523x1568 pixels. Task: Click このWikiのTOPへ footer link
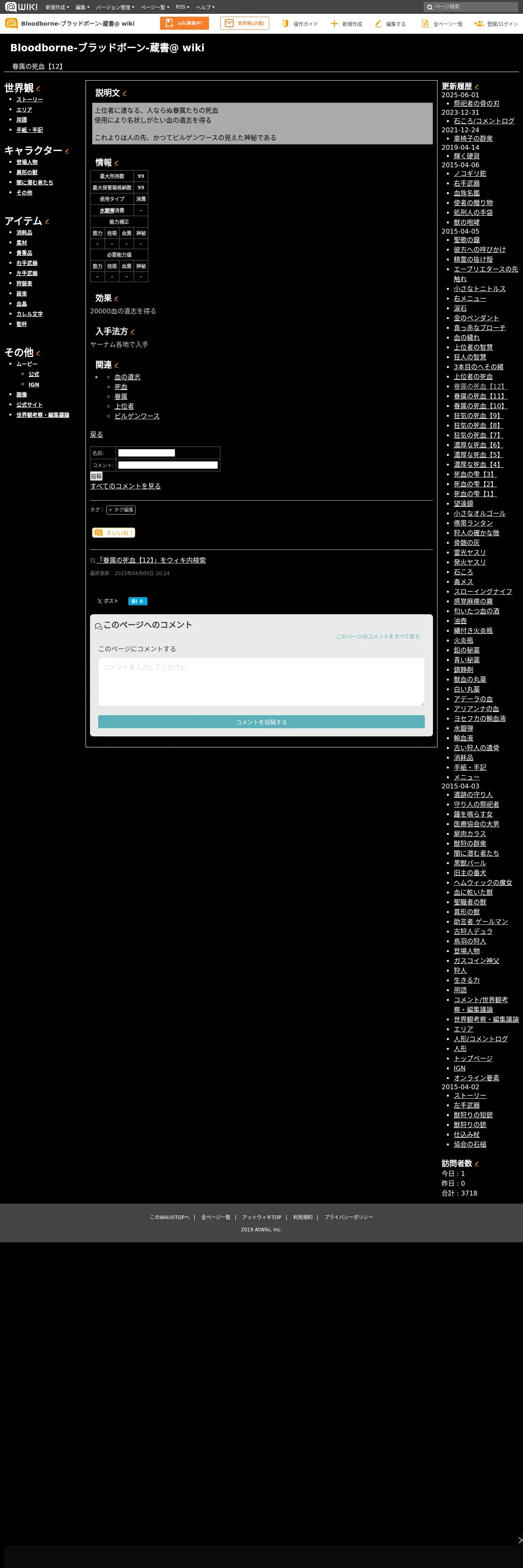click(x=170, y=1218)
